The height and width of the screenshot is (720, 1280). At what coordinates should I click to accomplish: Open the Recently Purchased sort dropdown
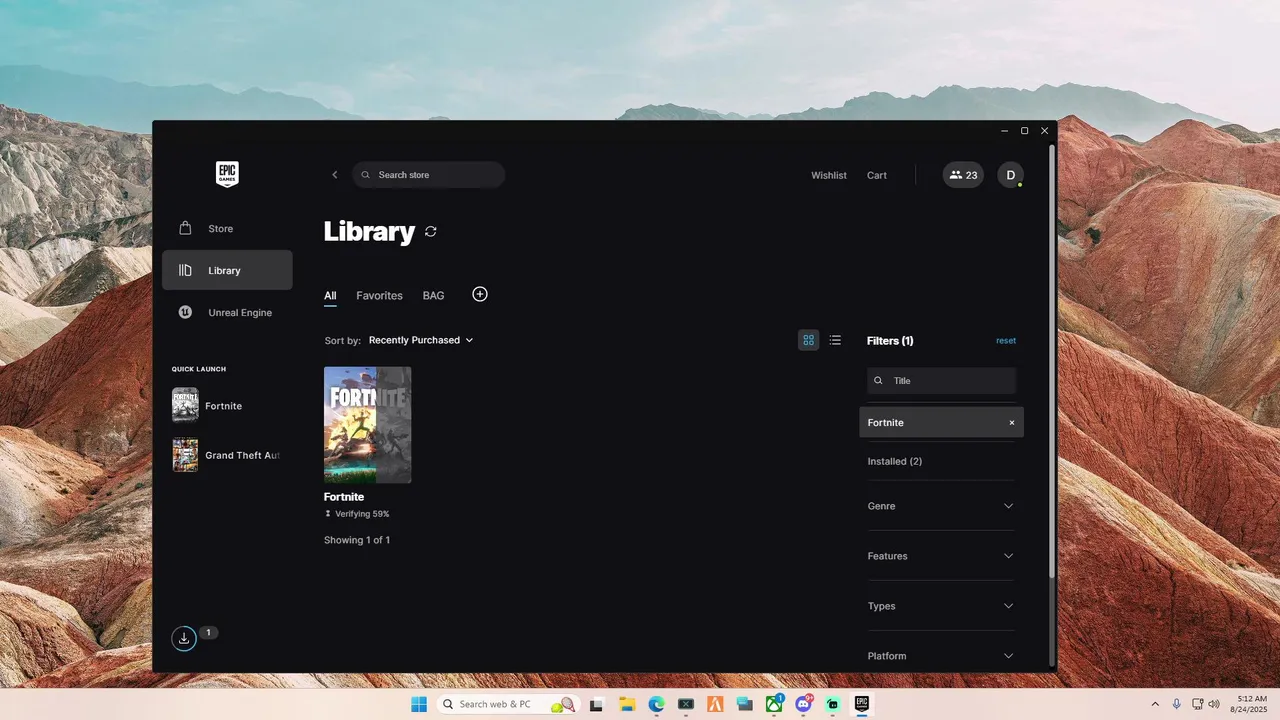pos(421,340)
